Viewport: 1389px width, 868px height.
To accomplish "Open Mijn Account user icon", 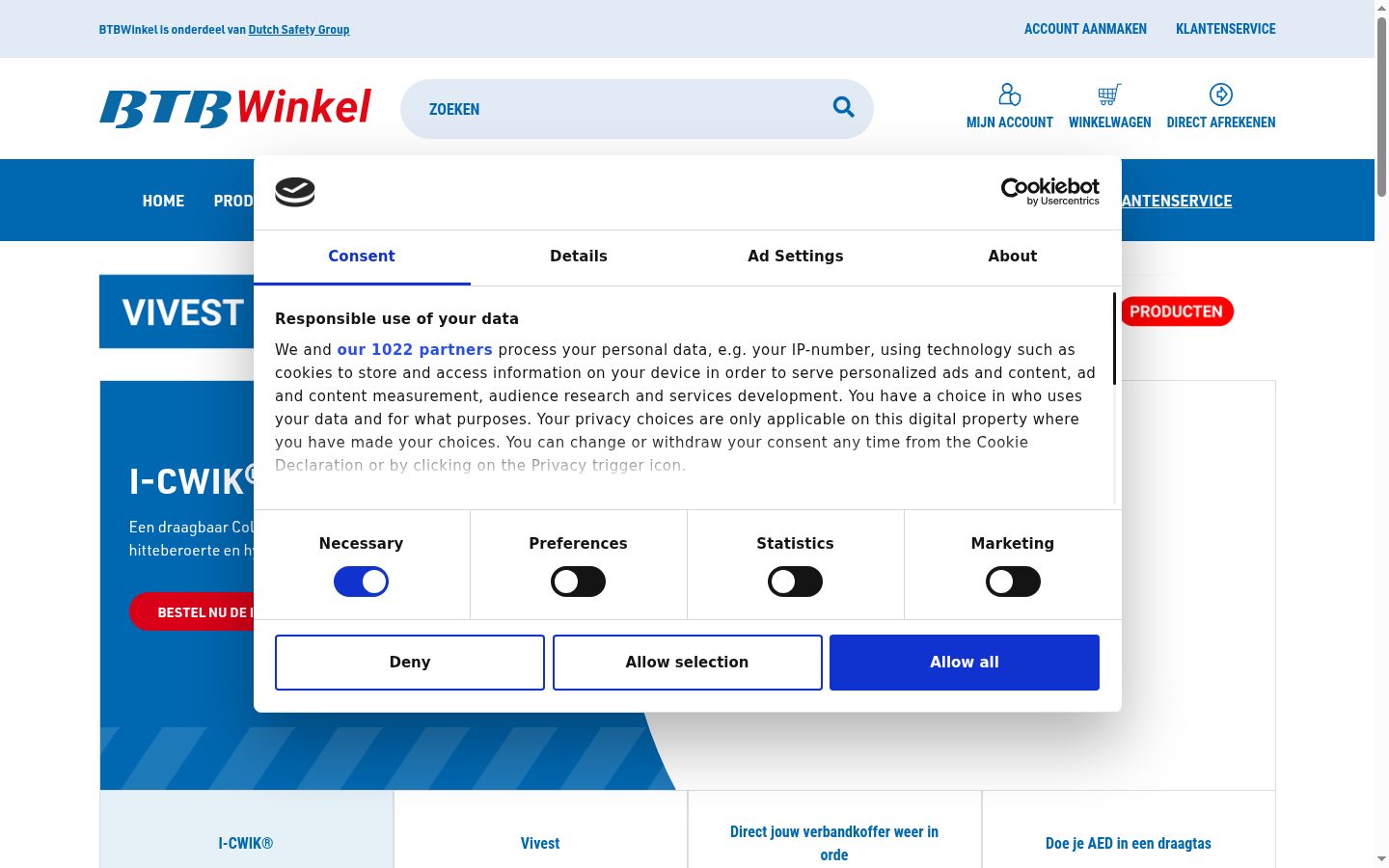I will click(x=1010, y=95).
